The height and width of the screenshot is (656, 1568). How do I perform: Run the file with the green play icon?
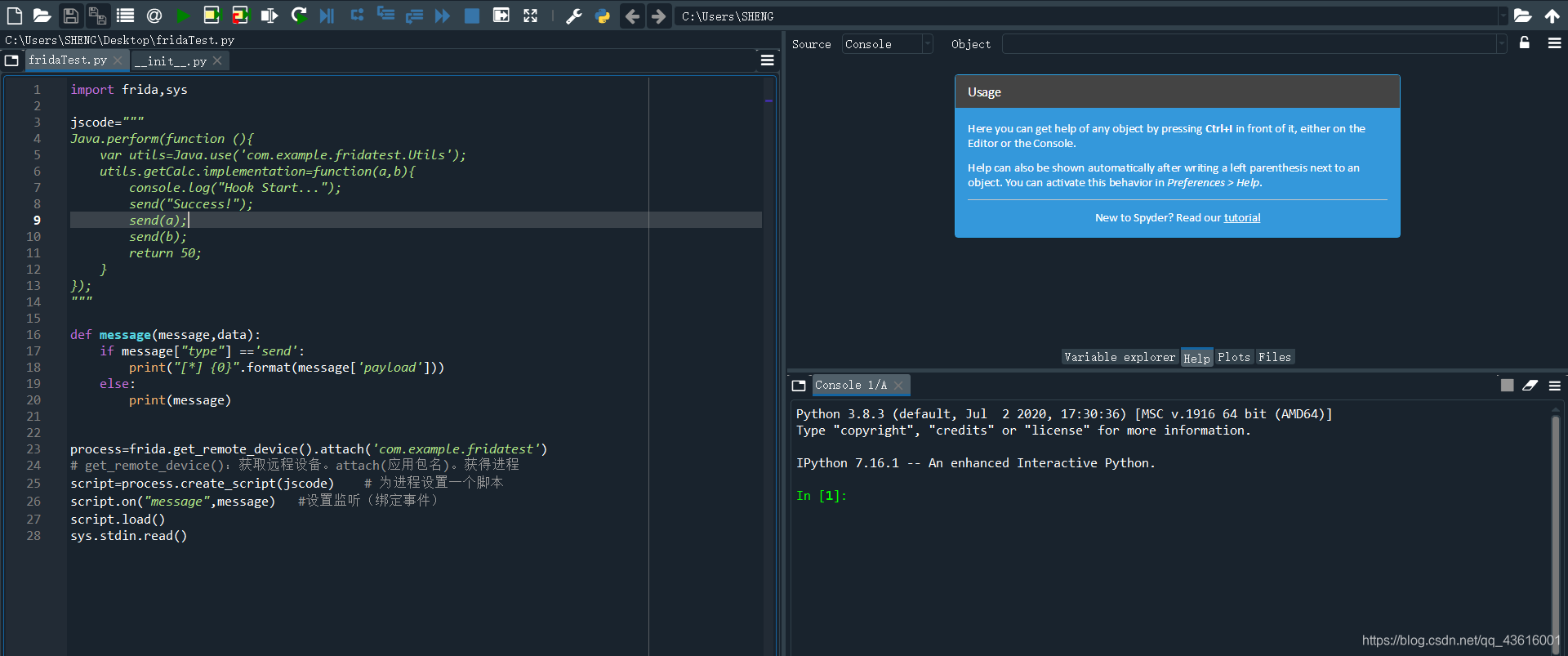[183, 16]
